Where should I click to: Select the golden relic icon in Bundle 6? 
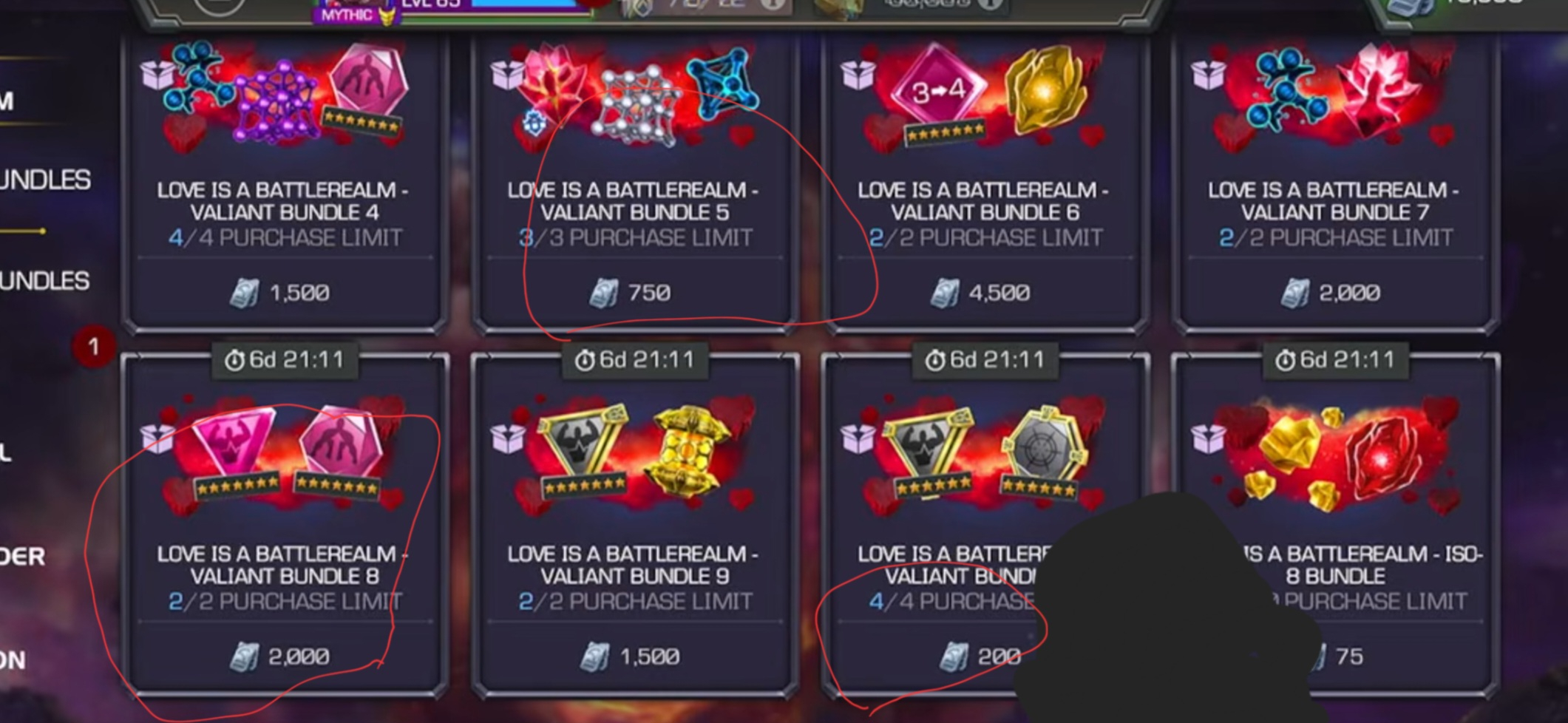[1043, 90]
